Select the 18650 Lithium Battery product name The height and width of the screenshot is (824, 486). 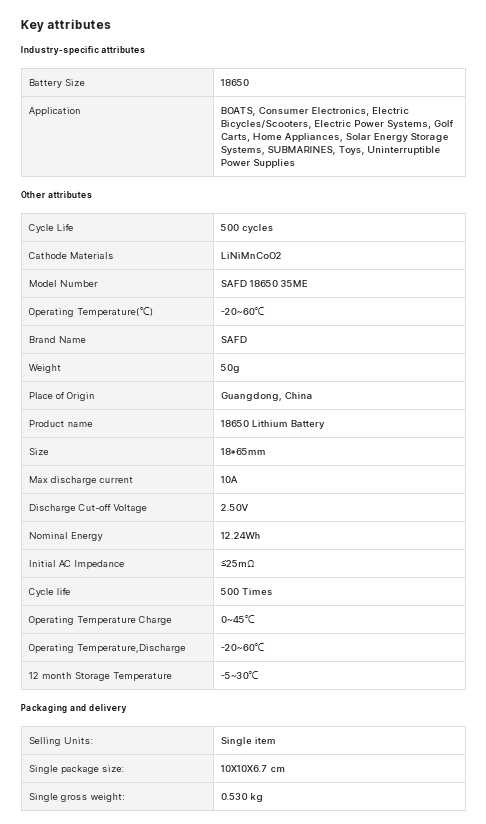272,424
